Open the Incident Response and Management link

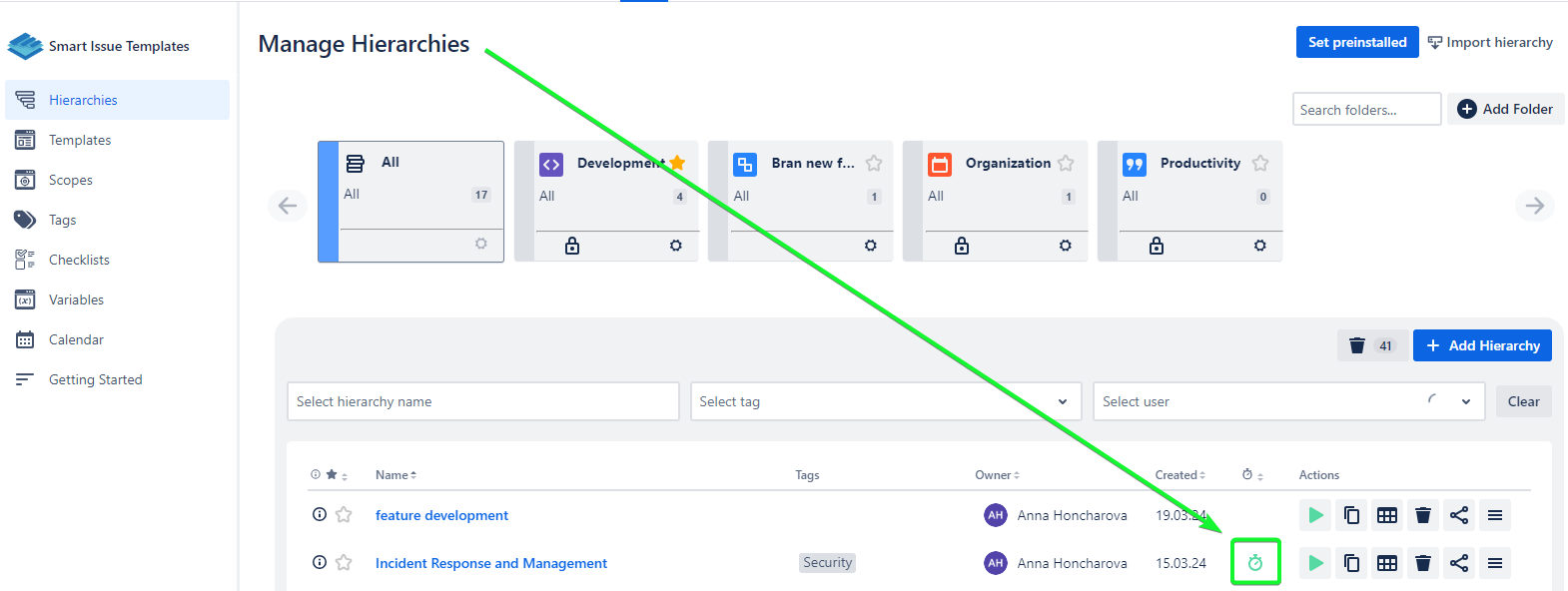pyautogui.click(x=490, y=563)
